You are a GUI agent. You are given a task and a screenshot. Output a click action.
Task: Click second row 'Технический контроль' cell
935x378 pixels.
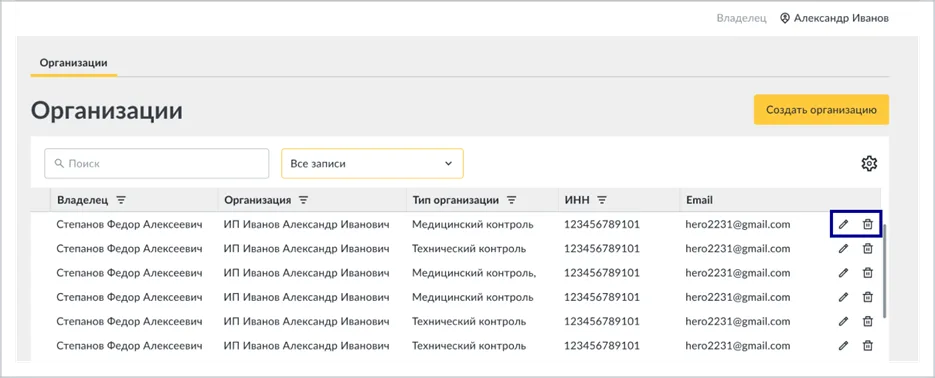(x=469, y=249)
